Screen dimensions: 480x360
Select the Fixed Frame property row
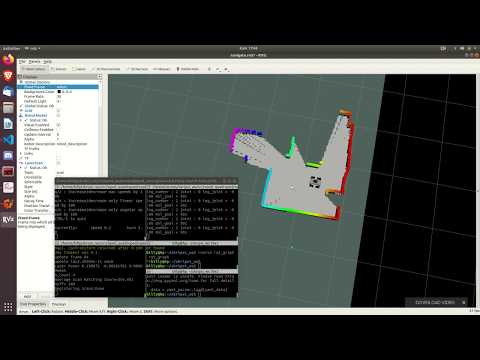pyautogui.click(x=58, y=87)
